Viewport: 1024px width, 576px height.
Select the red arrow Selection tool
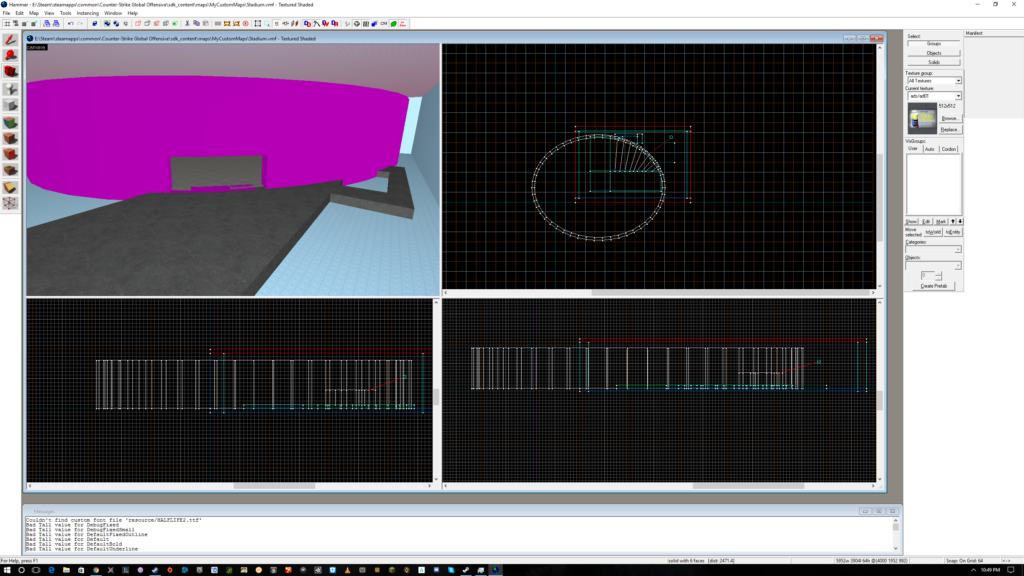pyautogui.click(x=10, y=40)
